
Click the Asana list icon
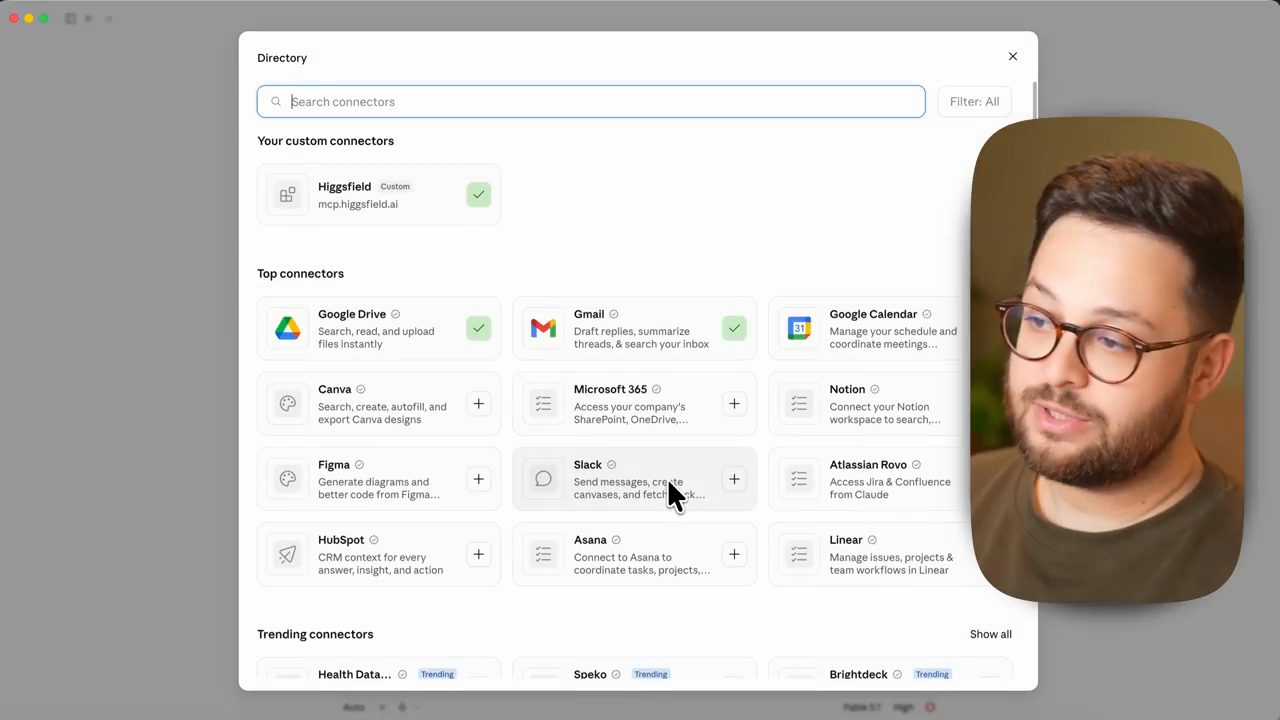(x=543, y=554)
